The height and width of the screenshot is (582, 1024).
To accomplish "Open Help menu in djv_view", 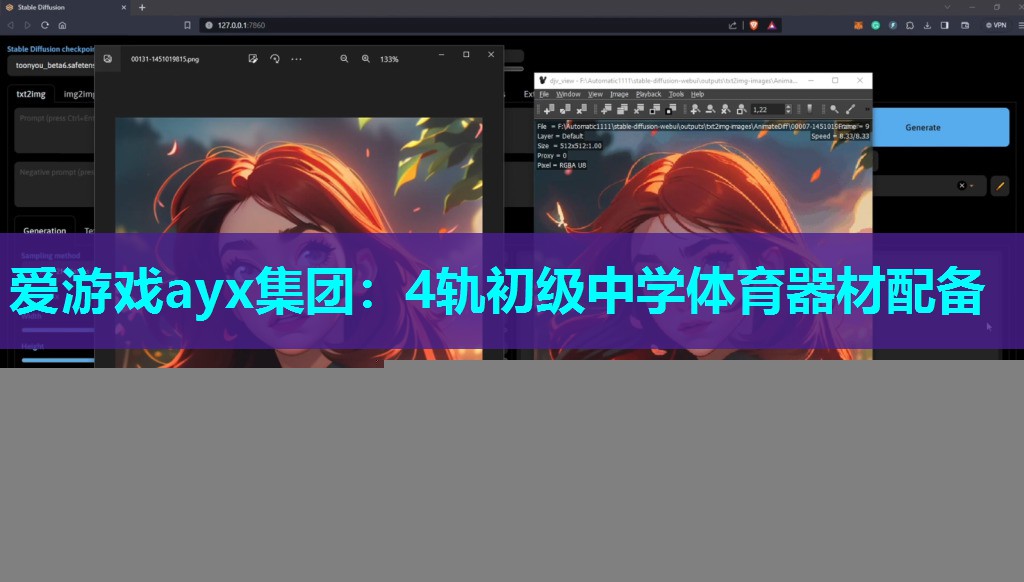I will (697, 94).
